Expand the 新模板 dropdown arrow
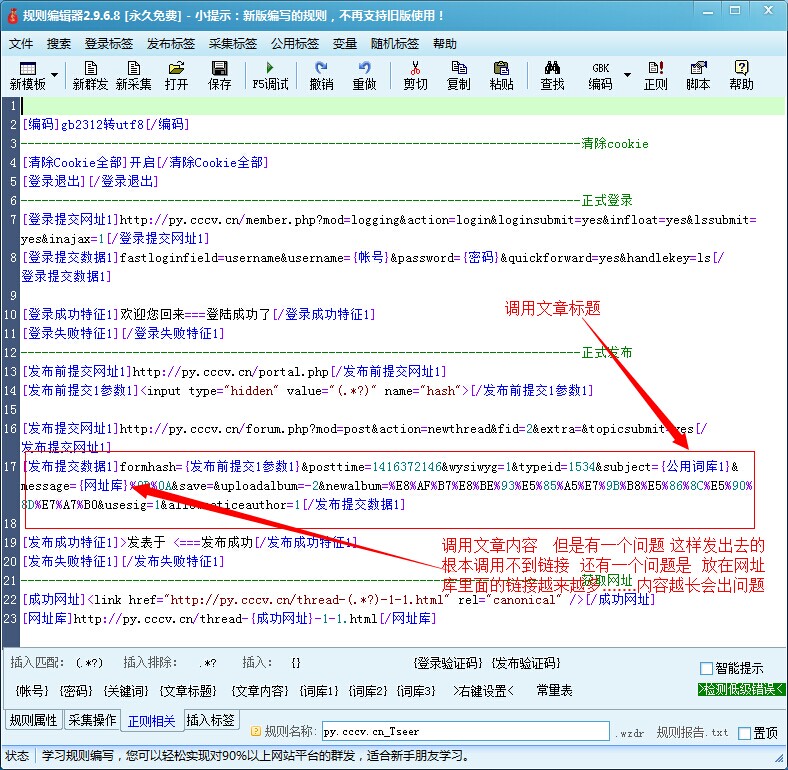The width and height of the screenshot is (788, 770). (x=54, y=75)
